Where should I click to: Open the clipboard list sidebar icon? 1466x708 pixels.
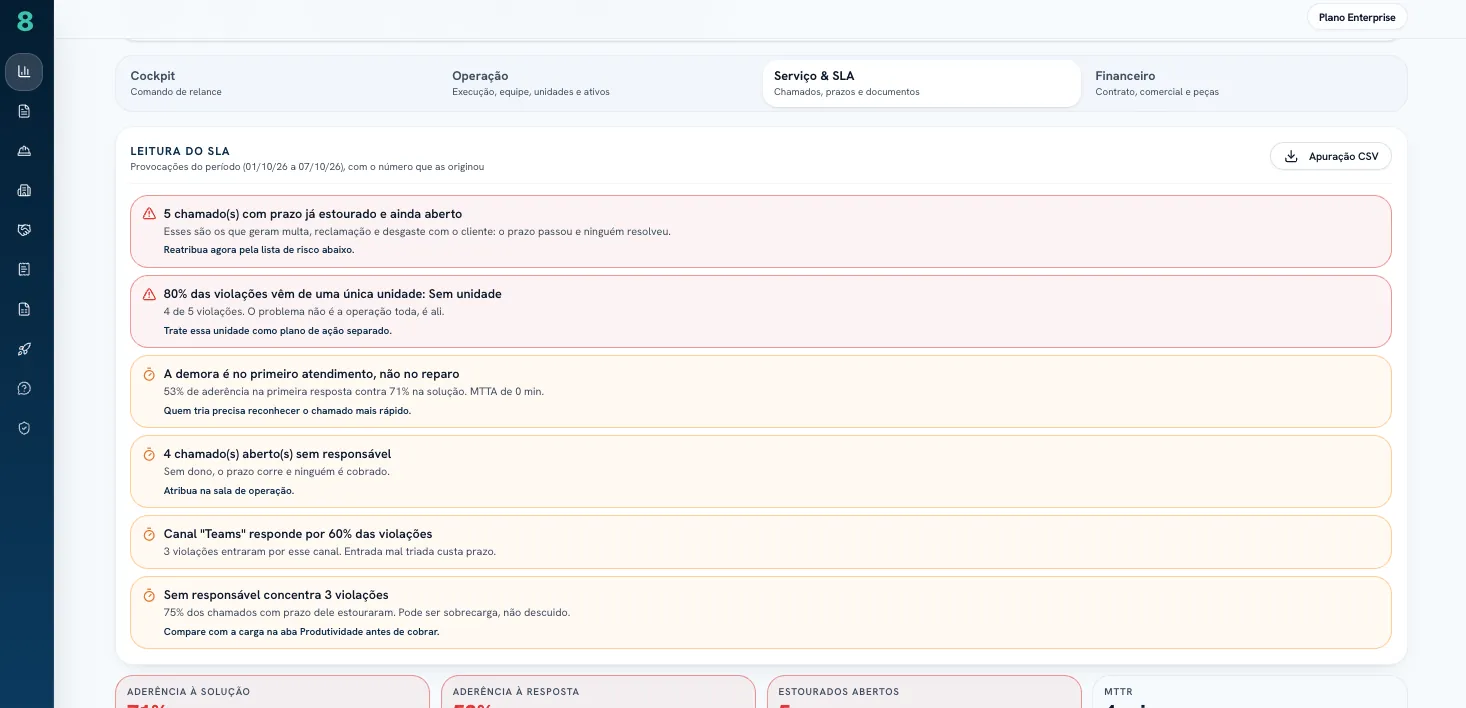(x=24, y=269)
